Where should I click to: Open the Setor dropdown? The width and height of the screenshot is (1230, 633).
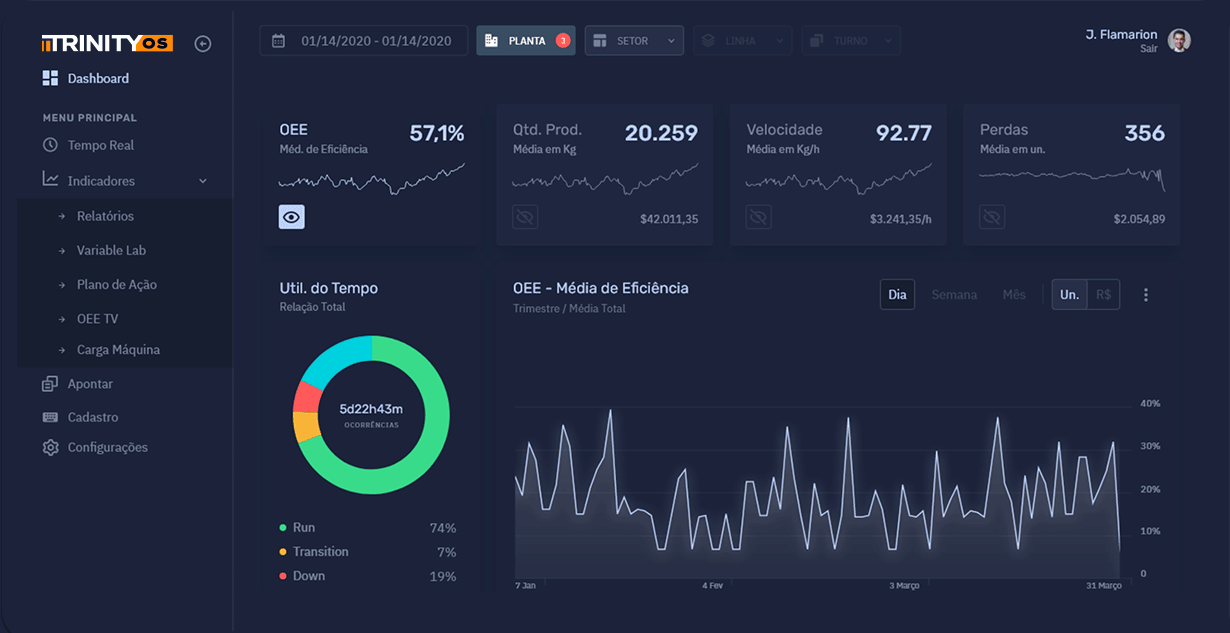(634, 41)
